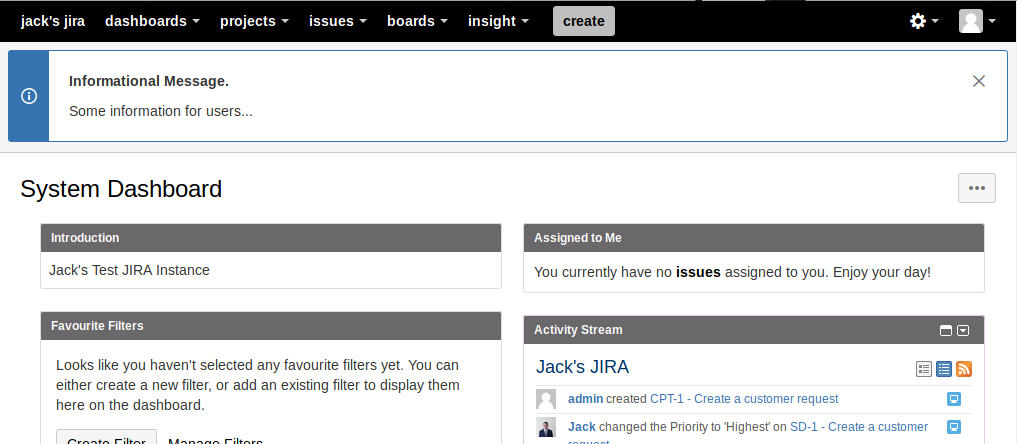This screenshot has width=1017, height=444.
Task: Click the Assigned to Me gadget header
Action: [754, 238]
